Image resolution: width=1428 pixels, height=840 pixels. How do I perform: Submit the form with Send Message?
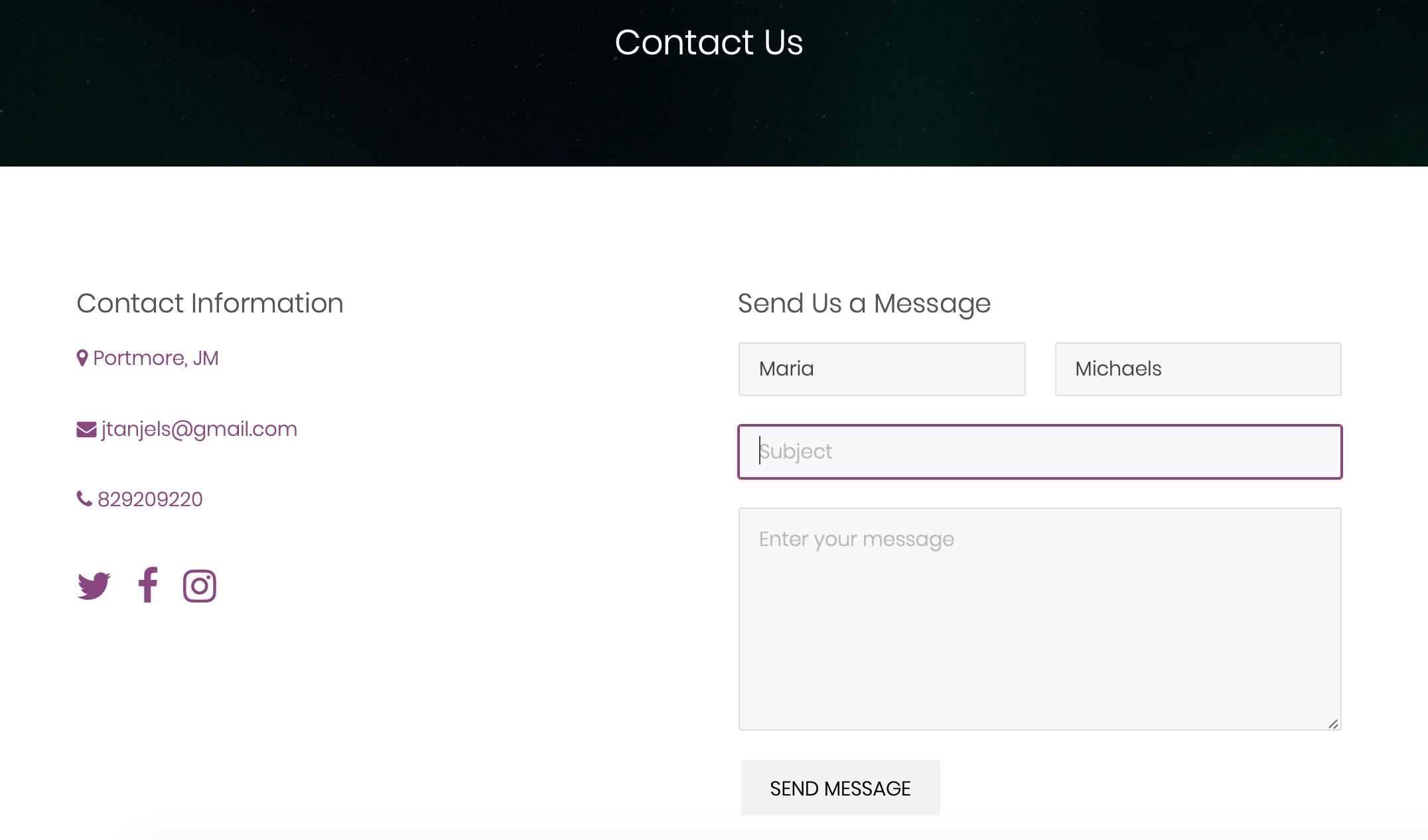[x=840, y=788]
